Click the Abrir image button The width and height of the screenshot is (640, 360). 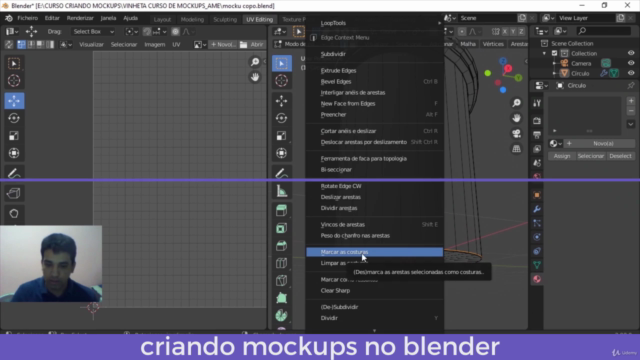(x=252, y=44)
